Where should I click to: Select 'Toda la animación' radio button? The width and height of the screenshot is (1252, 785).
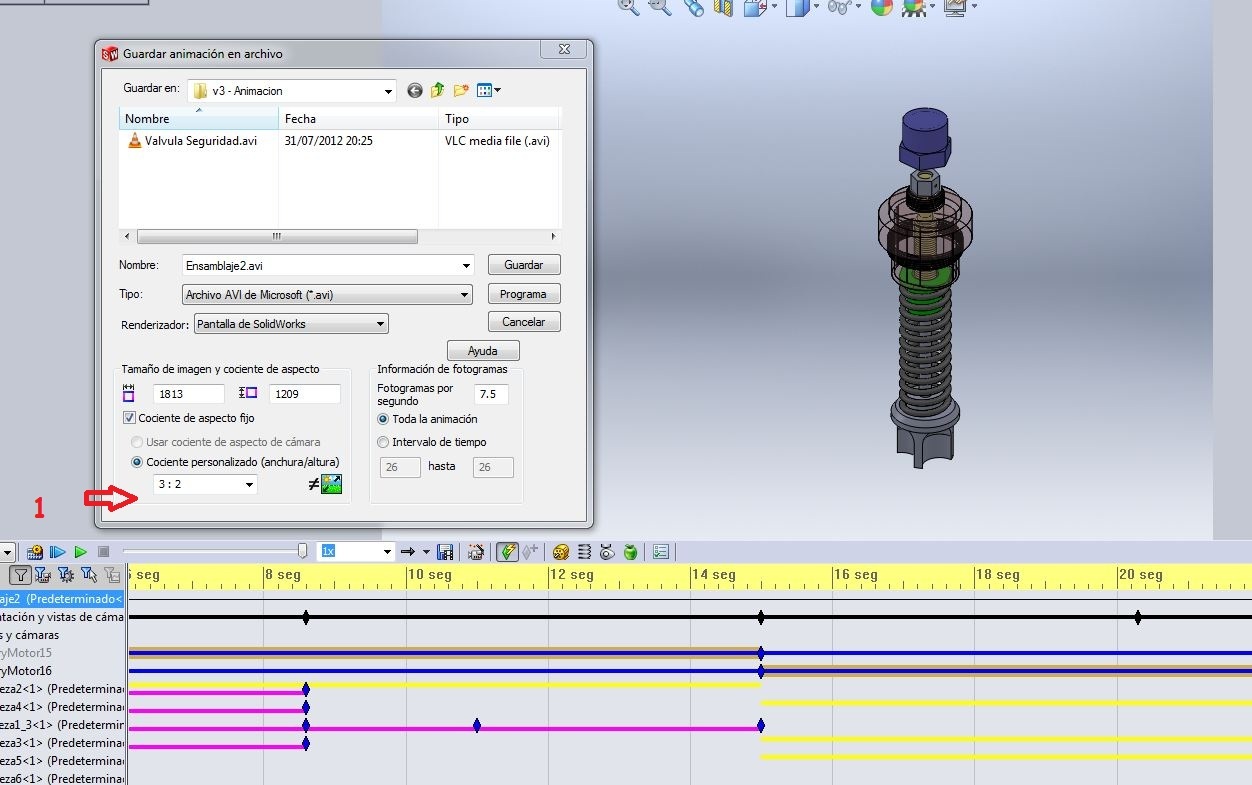coord(383,419)
